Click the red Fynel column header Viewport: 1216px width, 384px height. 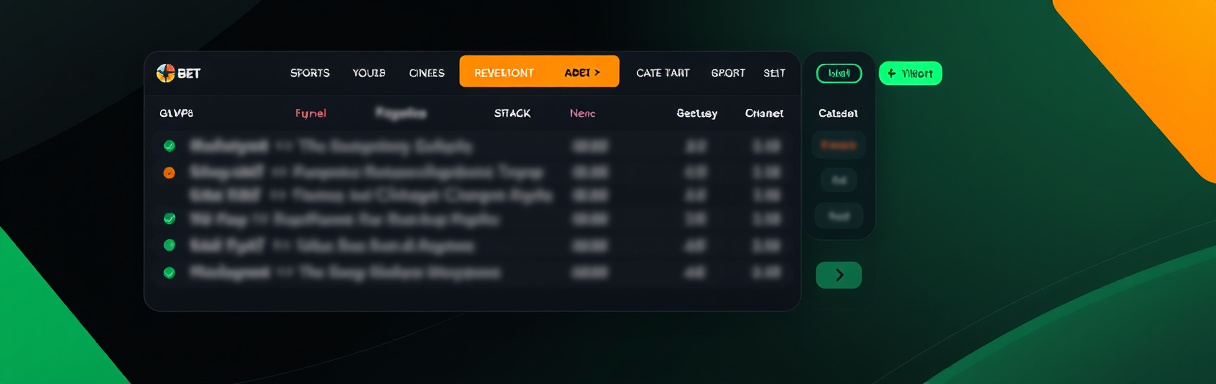click(311, 113)
